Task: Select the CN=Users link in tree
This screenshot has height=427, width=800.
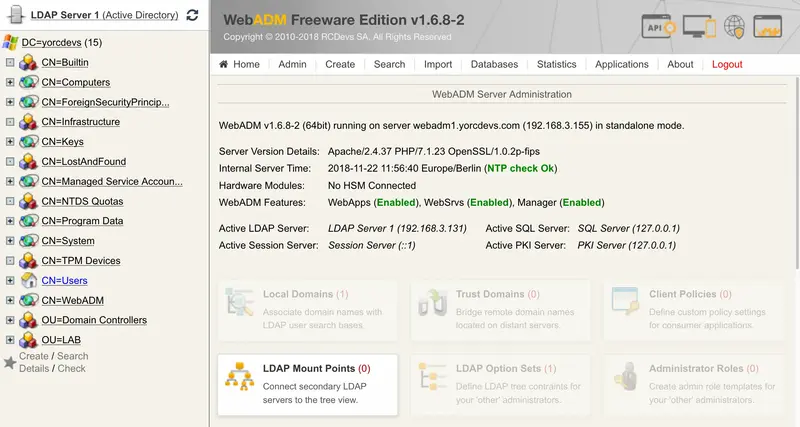Action: pyautogui.click(x=64, y=281)
